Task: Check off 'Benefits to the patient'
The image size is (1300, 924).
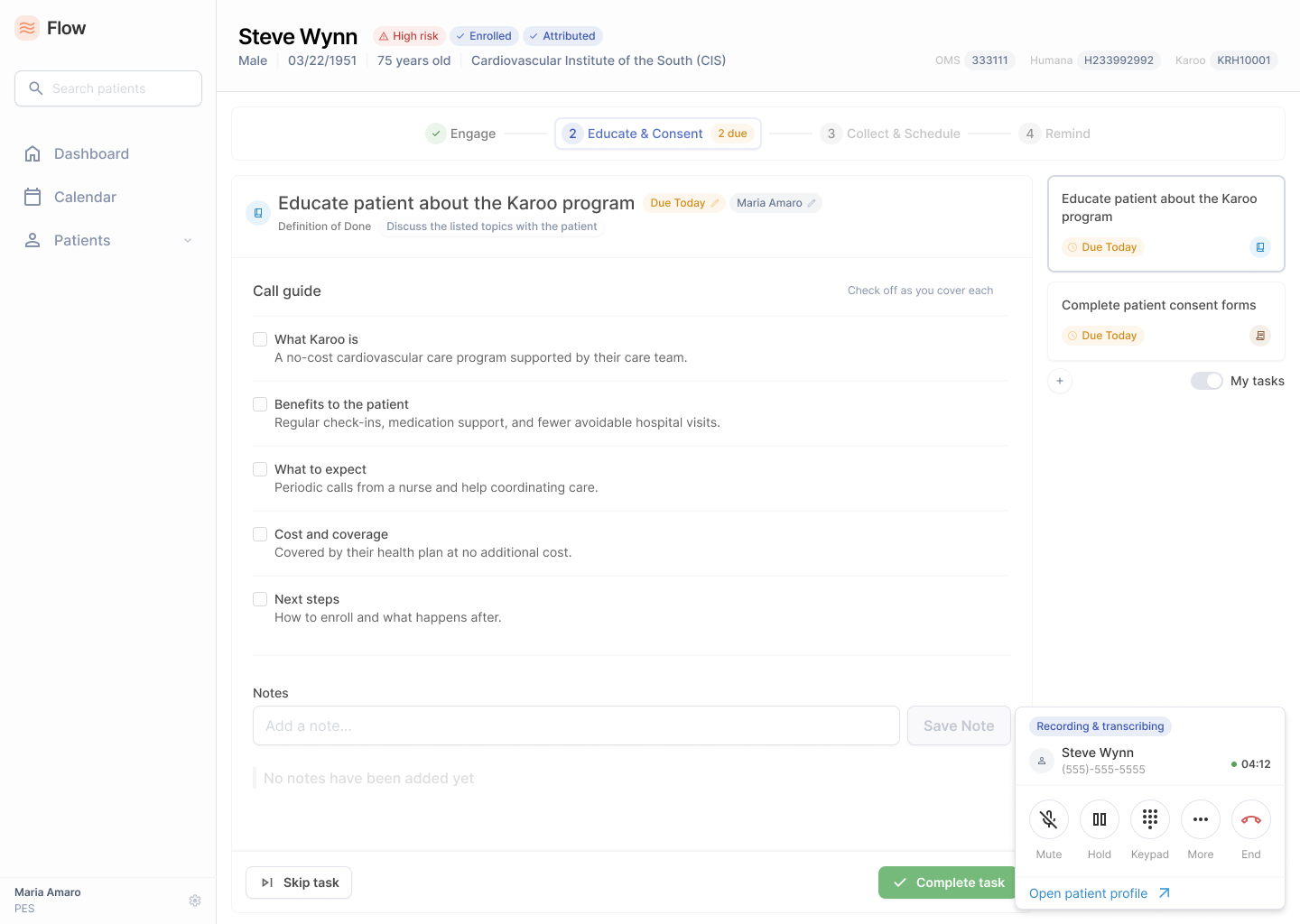Action: (x=260, y=404)
